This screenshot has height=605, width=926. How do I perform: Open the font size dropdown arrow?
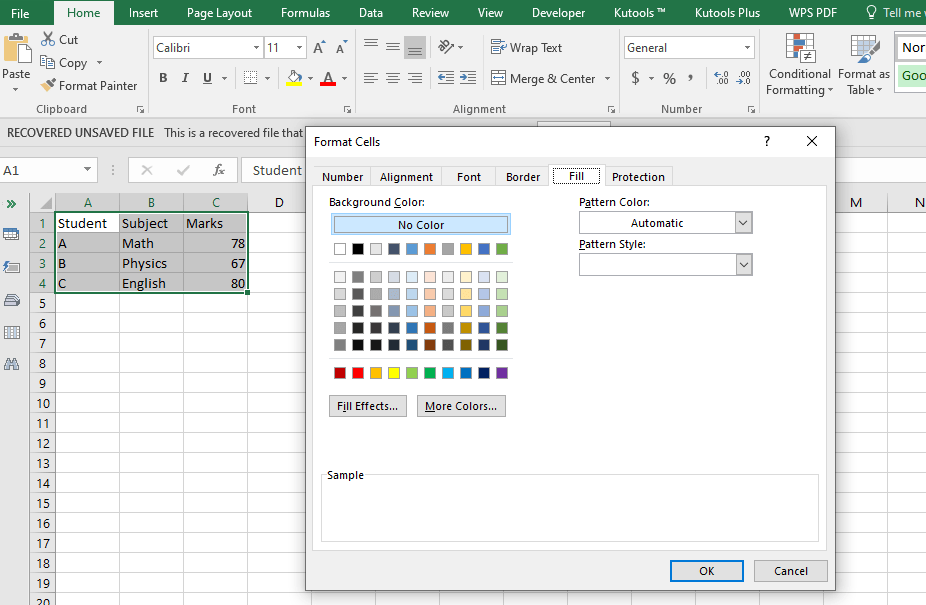[x=299, y=48]
